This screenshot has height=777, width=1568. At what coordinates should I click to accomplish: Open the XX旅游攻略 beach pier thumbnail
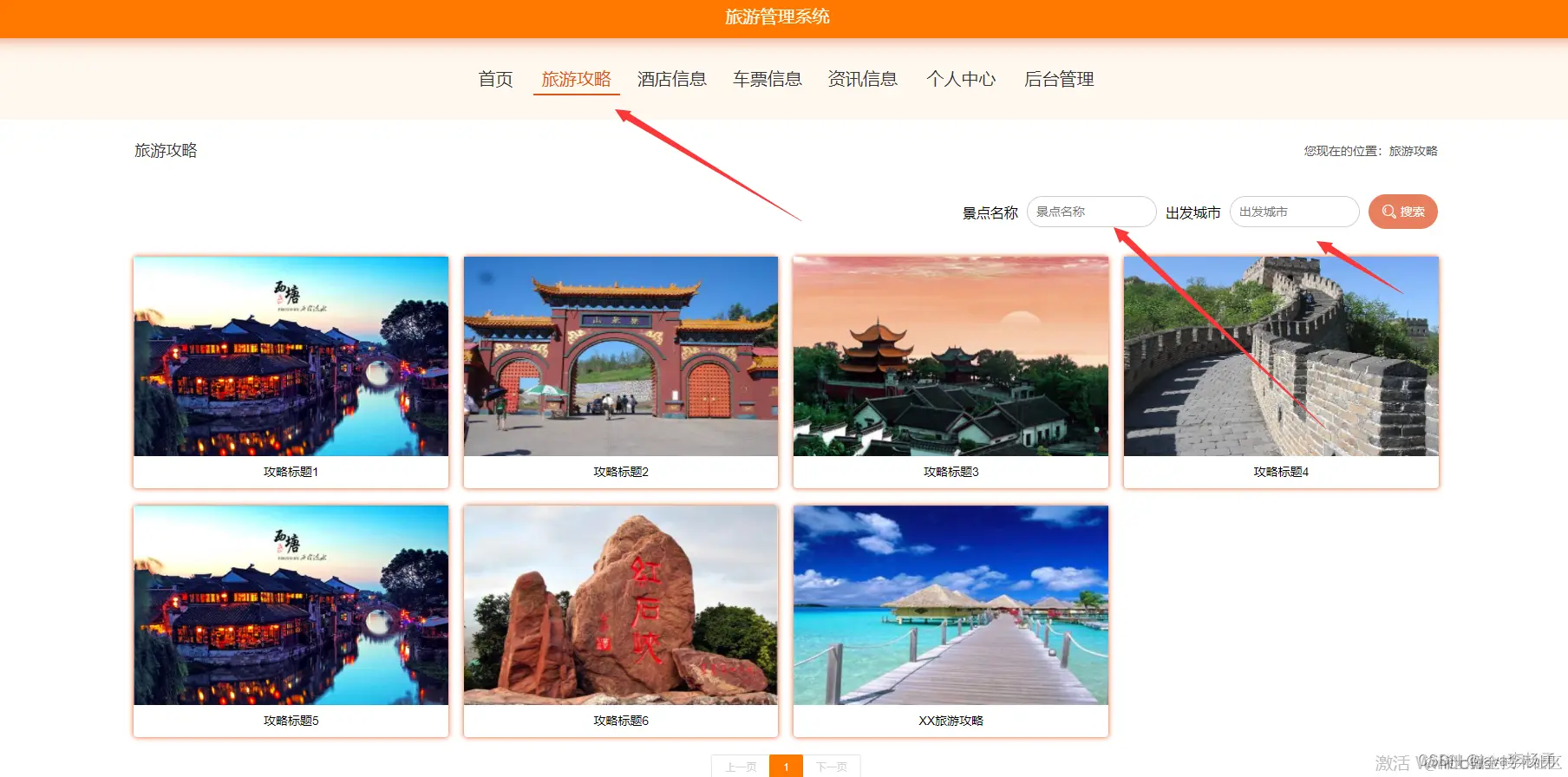[x=951, y=605]
